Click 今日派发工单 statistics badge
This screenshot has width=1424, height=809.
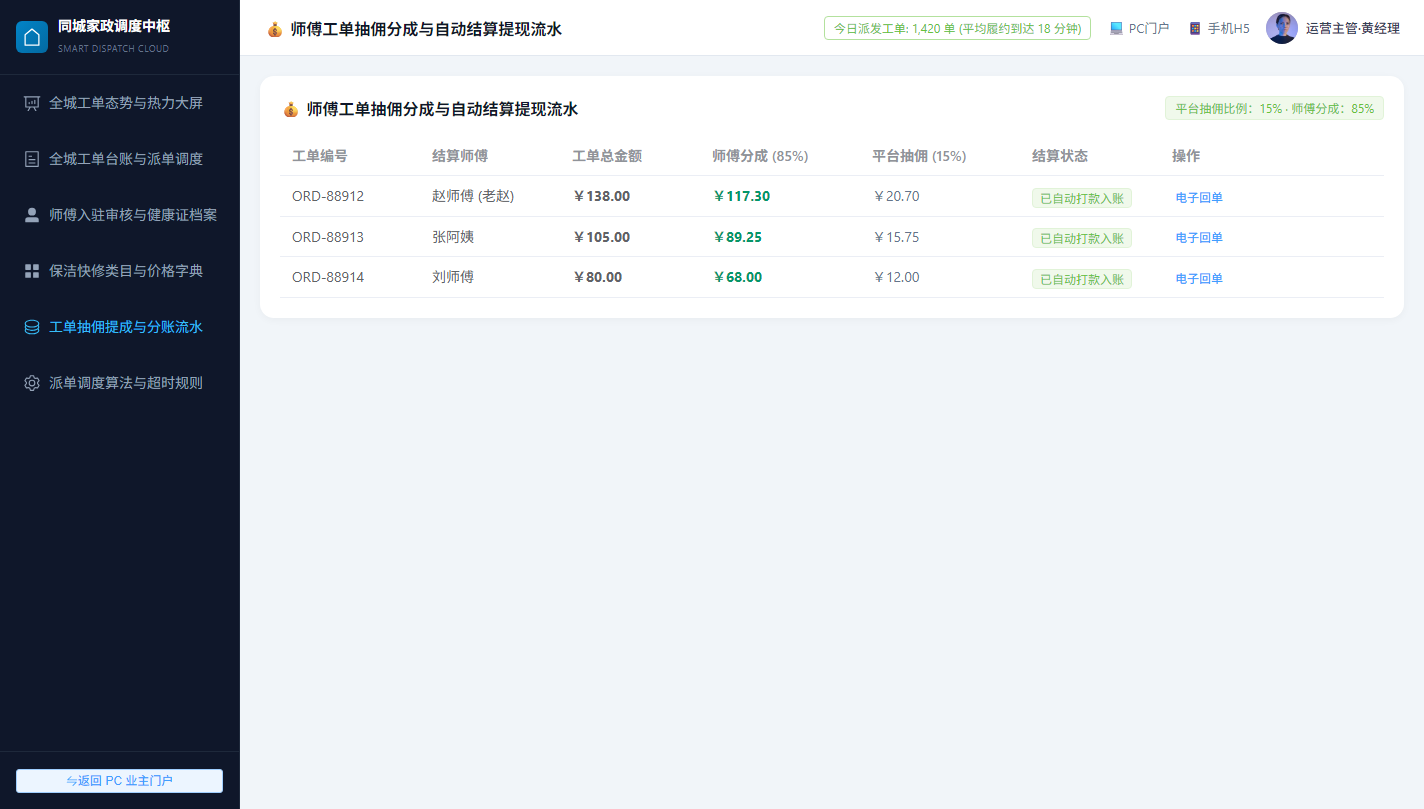[x=957, y=28]
